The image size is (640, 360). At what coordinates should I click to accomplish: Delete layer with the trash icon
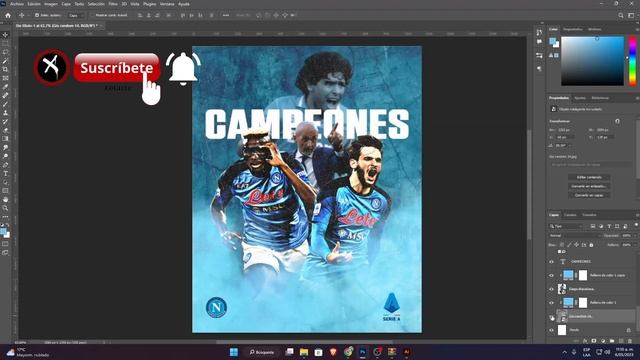coord(630,341)
